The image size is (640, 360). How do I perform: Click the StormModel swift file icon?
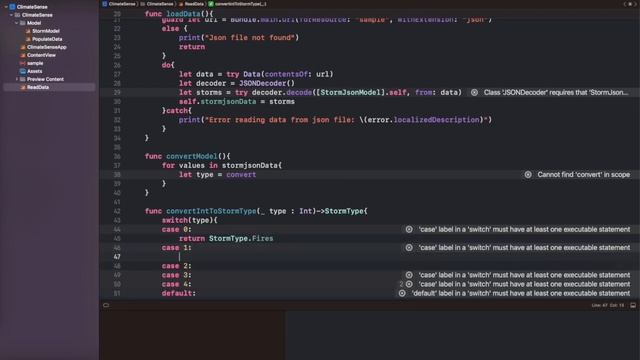click(x=28, y=31)
